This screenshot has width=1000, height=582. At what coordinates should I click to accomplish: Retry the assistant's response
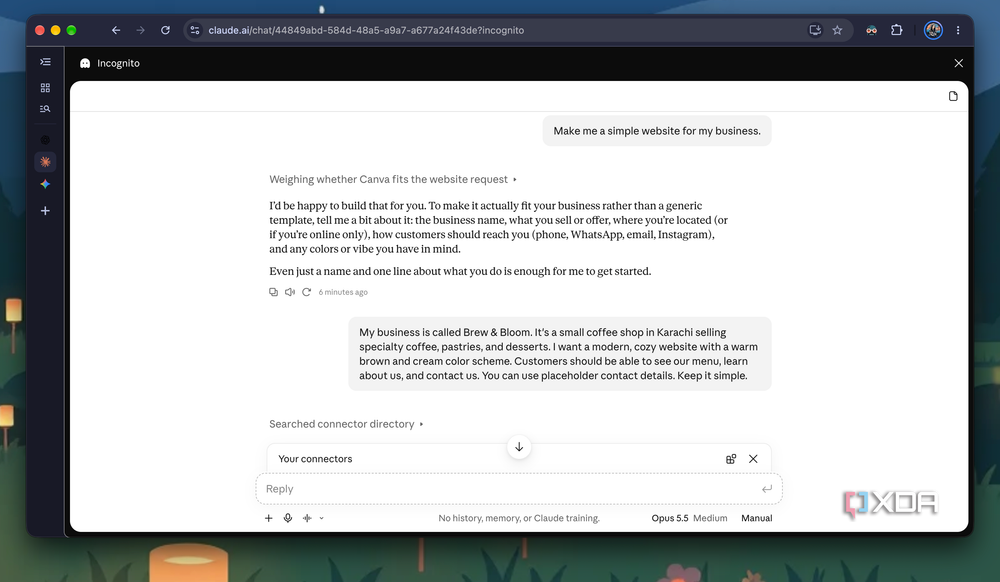[x=306, y=292]
